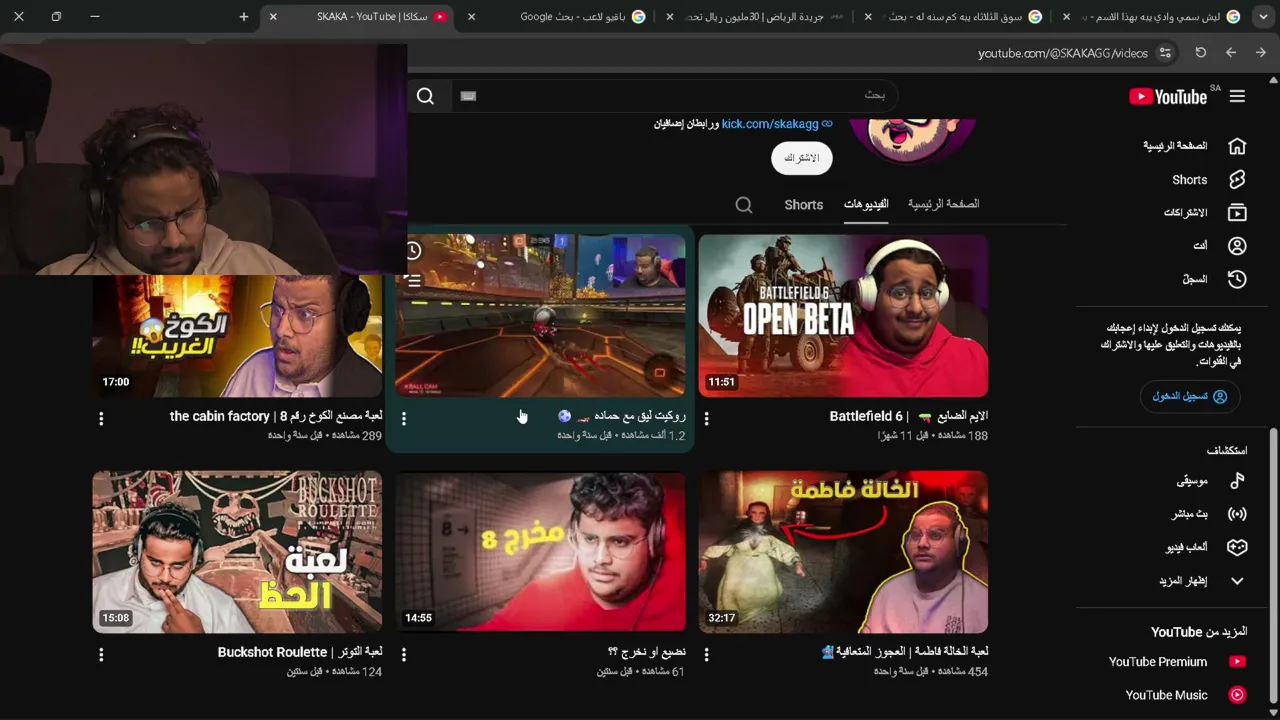This screenshot has height=720, width=1280.
Task: Open the 'مخرج 8' video thumbnail
Action: [x=540, y=552]
